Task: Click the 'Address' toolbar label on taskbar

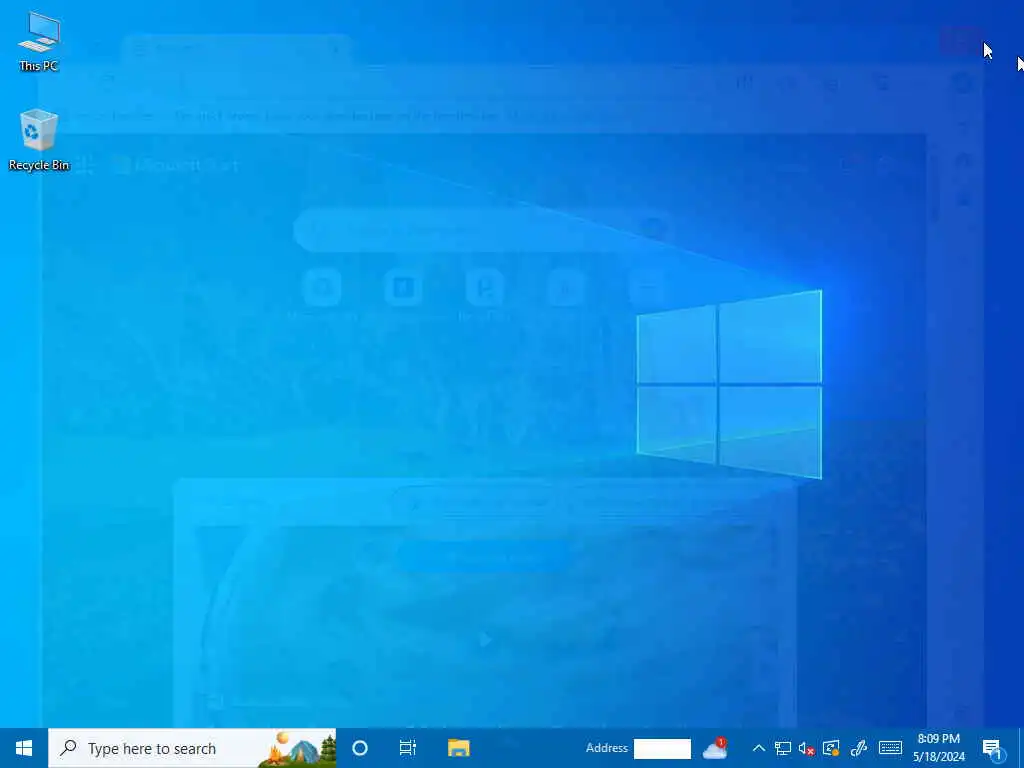Action: point(607,748)
